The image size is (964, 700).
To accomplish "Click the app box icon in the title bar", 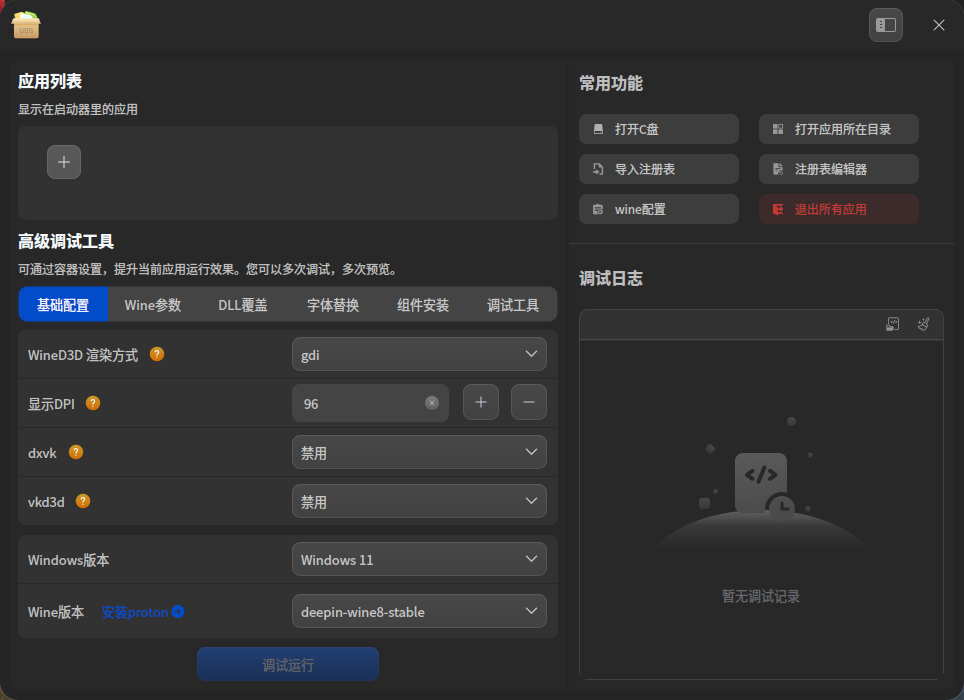I will coord(26,25).
